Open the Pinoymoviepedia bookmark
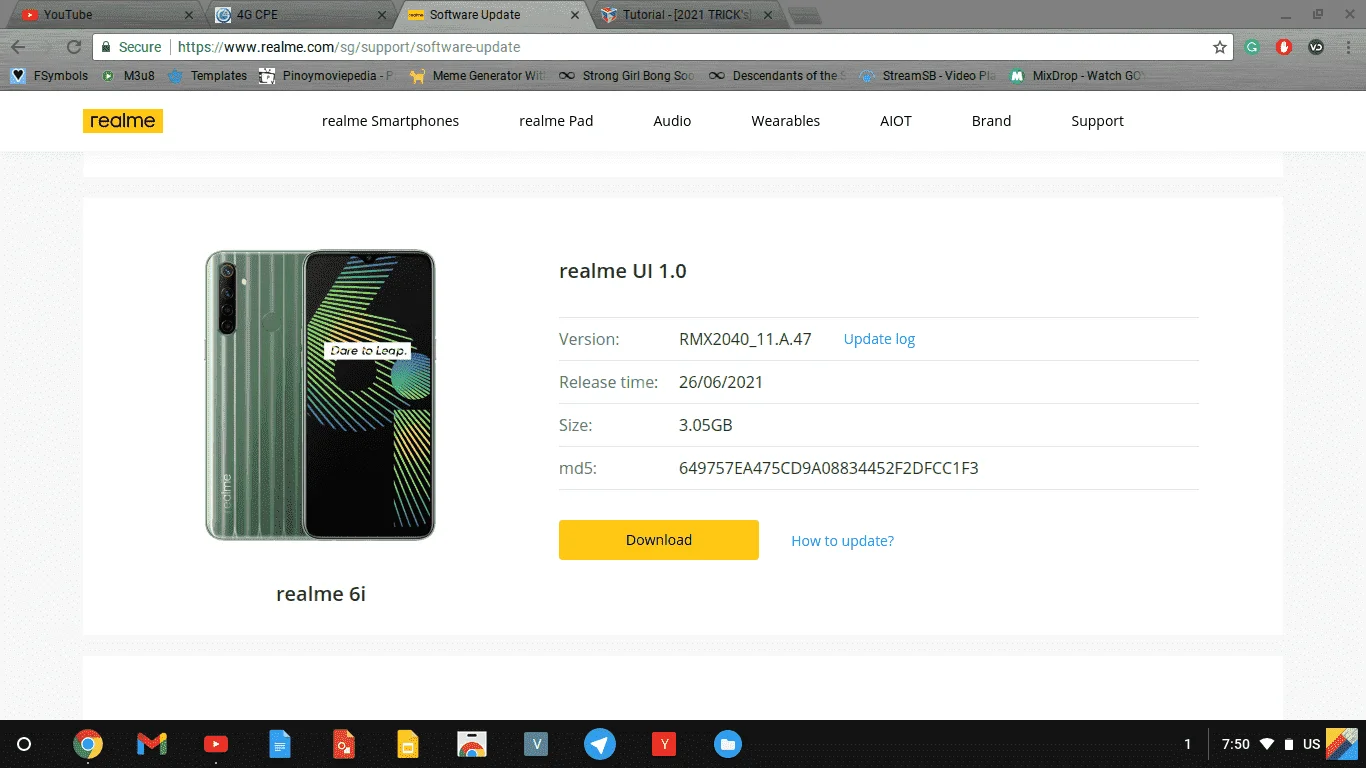 click(327, 76)
